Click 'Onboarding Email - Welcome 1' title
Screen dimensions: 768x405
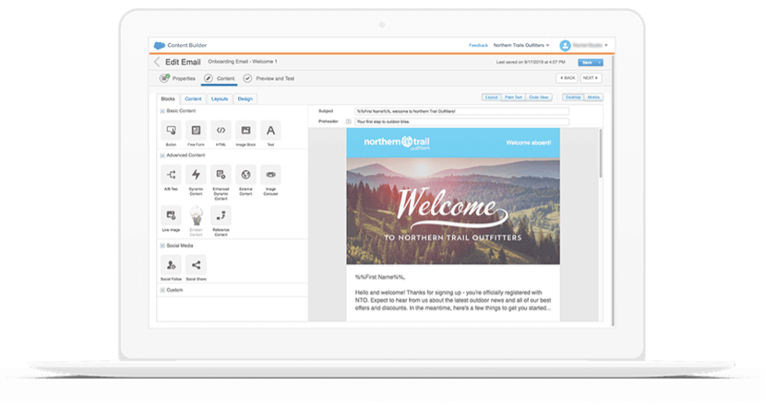(243, 62)
